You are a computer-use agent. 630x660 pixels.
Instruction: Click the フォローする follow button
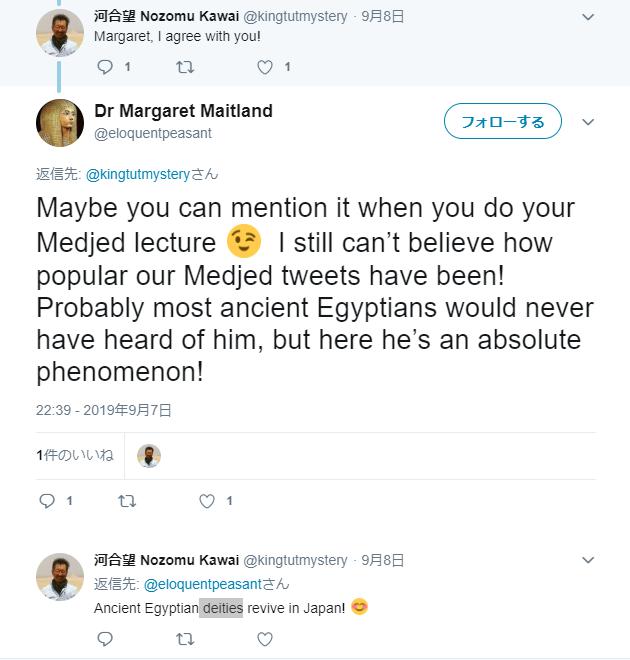pos(503,122)
